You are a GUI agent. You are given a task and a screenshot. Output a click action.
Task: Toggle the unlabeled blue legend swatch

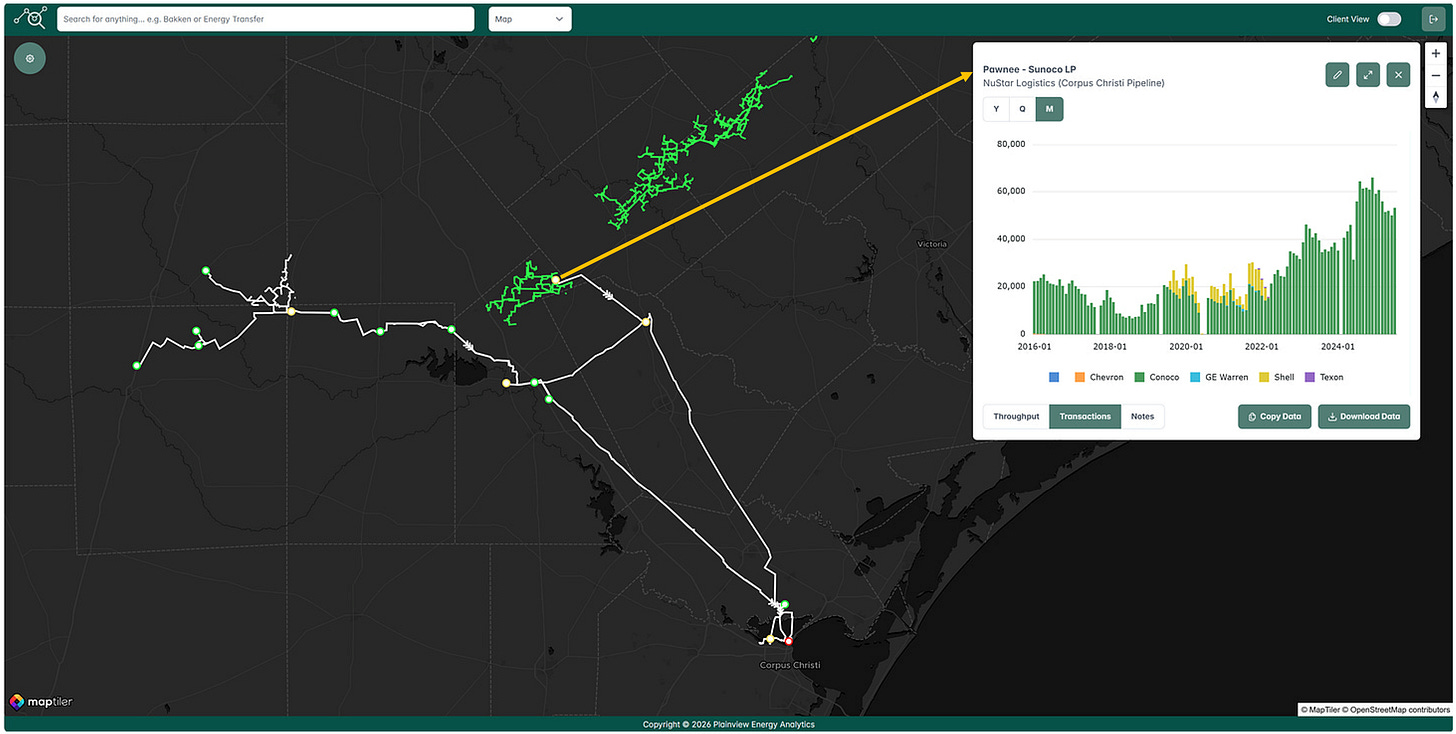1054,377
